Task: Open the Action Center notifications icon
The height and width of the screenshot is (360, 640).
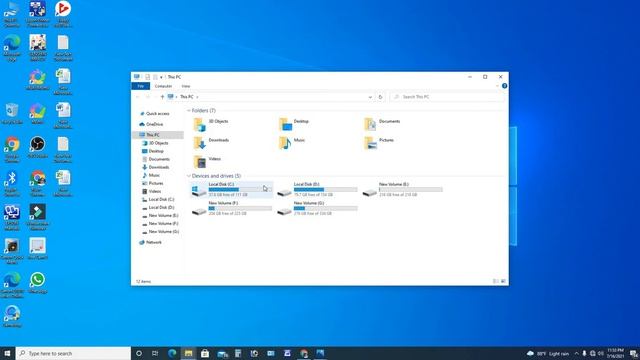Action: click(x=633, y=353)
